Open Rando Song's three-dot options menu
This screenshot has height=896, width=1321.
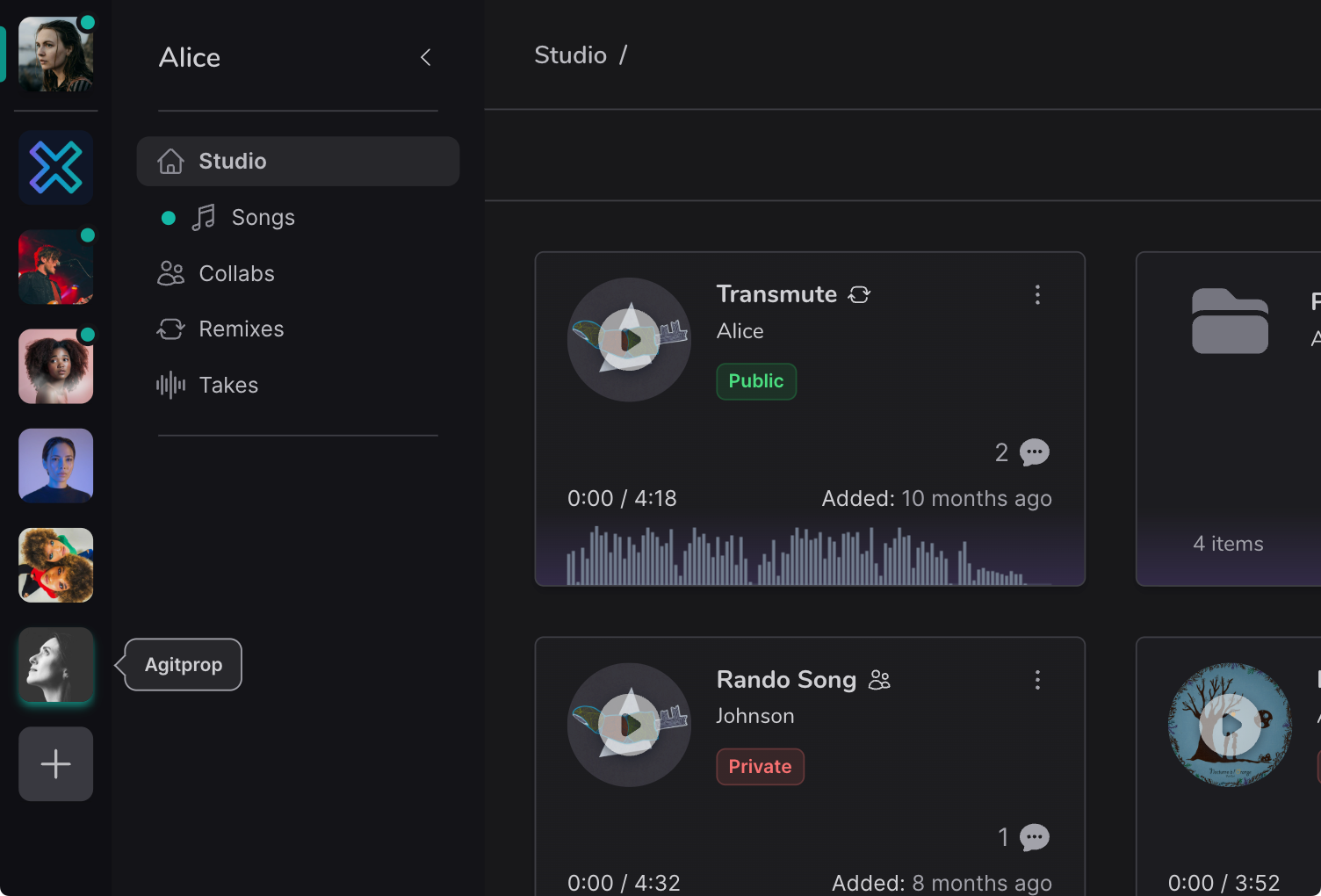(x=1037, y=679)
